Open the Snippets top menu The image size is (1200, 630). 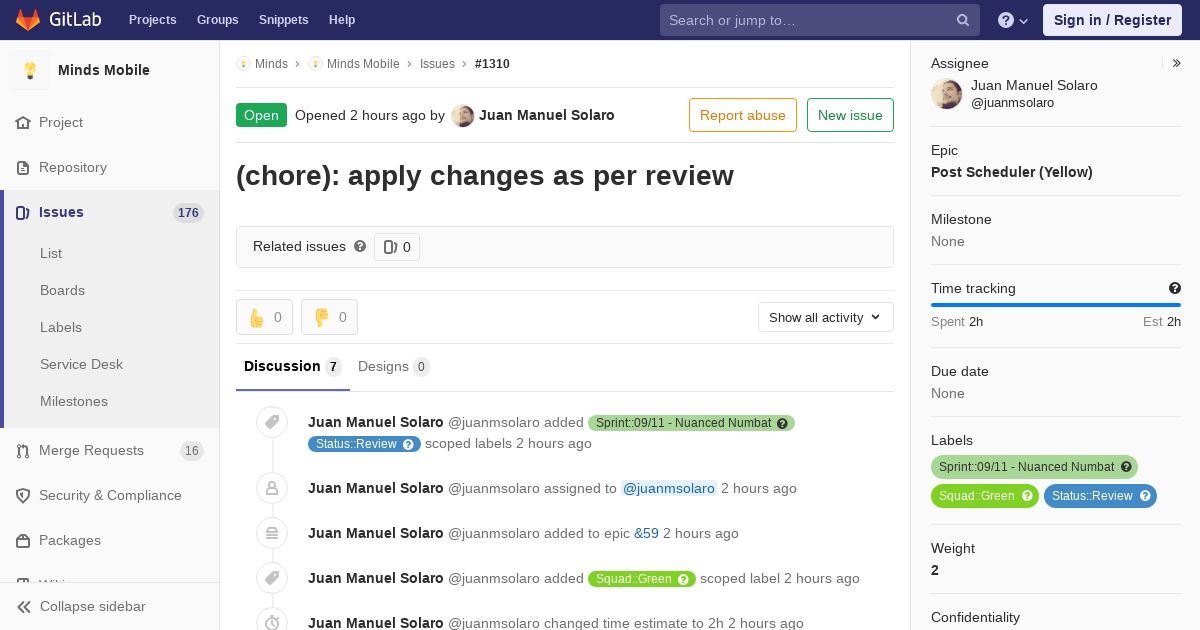pyautogui.click(x=284, y=20)
